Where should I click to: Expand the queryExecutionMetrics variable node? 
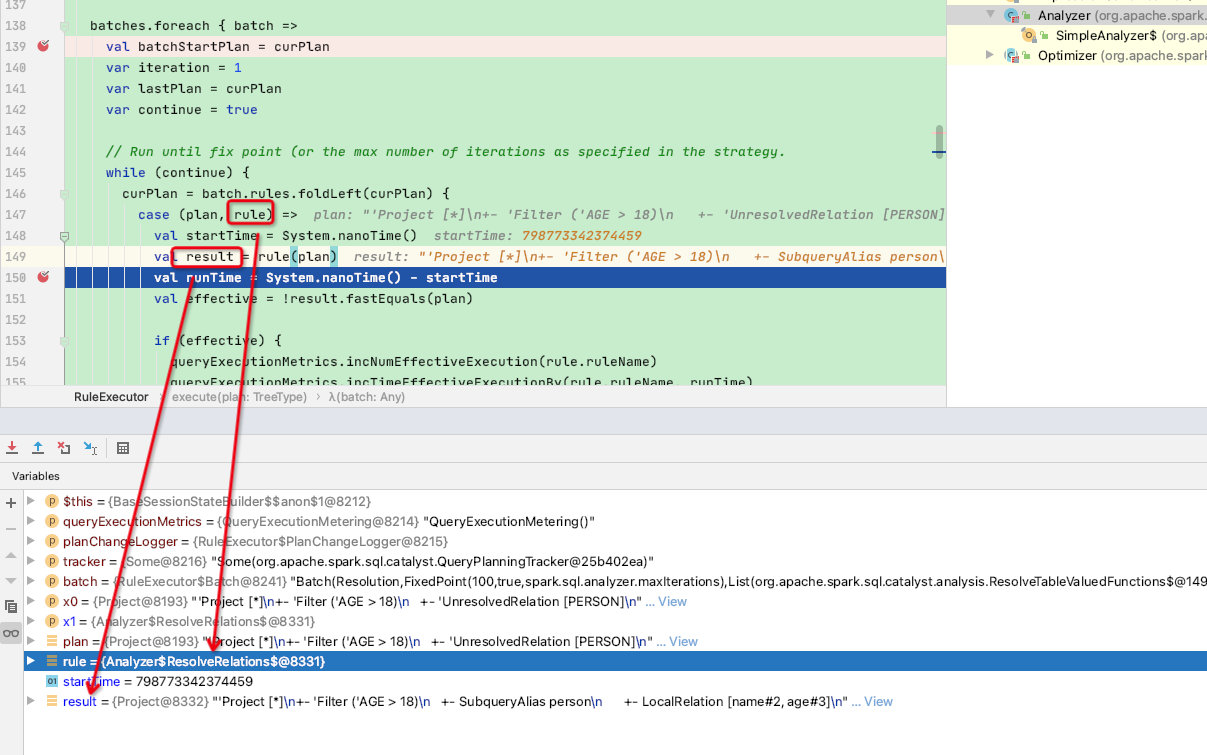pyautogui.click(x=31, y=521)
